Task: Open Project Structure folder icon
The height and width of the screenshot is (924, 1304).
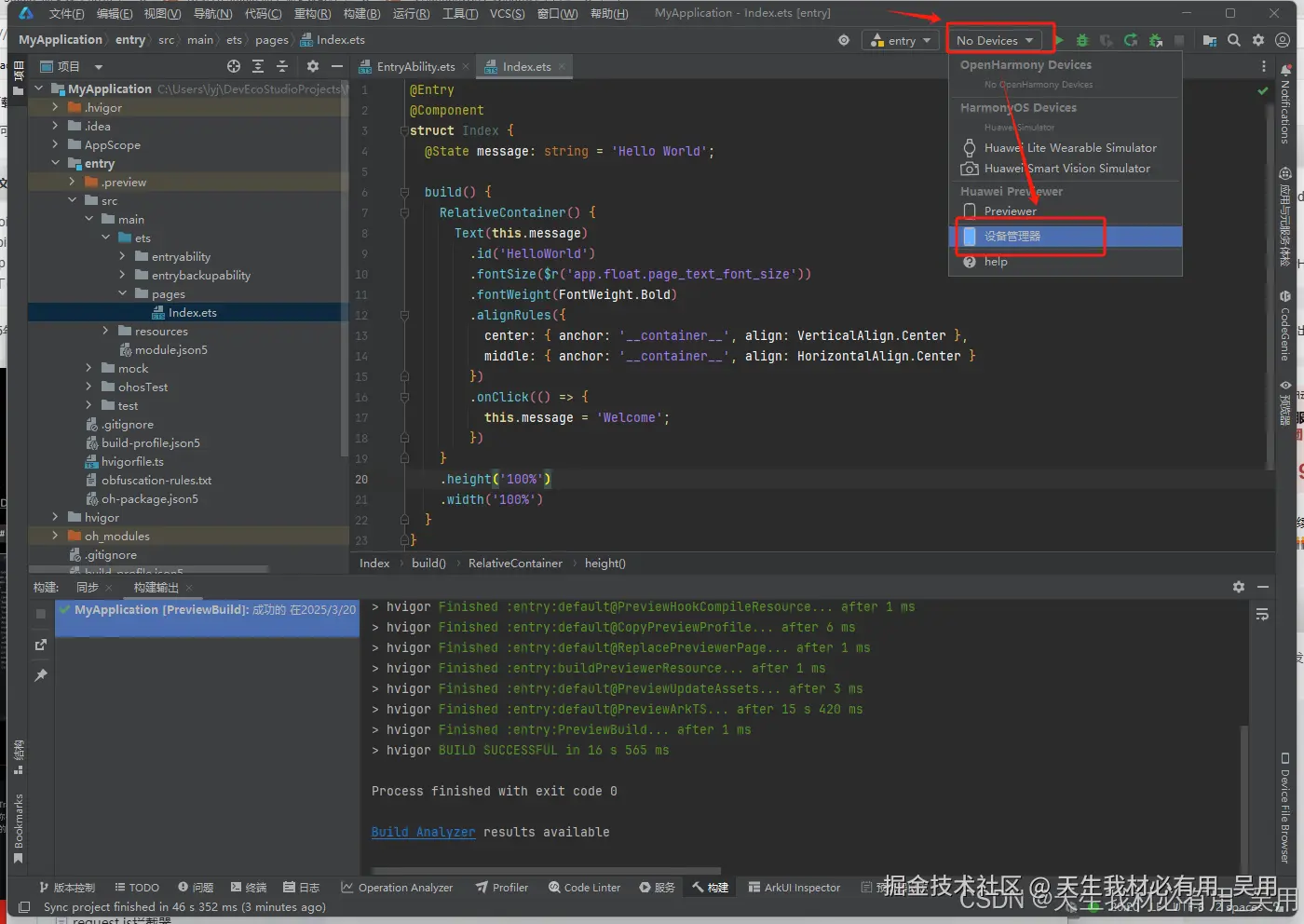Action: (x=1210, y=40)
